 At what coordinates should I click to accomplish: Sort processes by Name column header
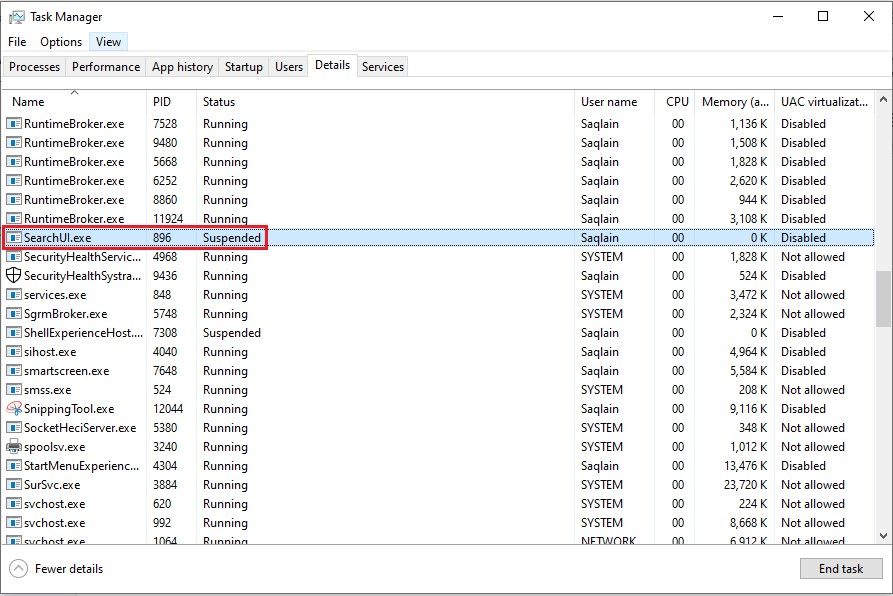pyautogui.click(x=28, y=102)
